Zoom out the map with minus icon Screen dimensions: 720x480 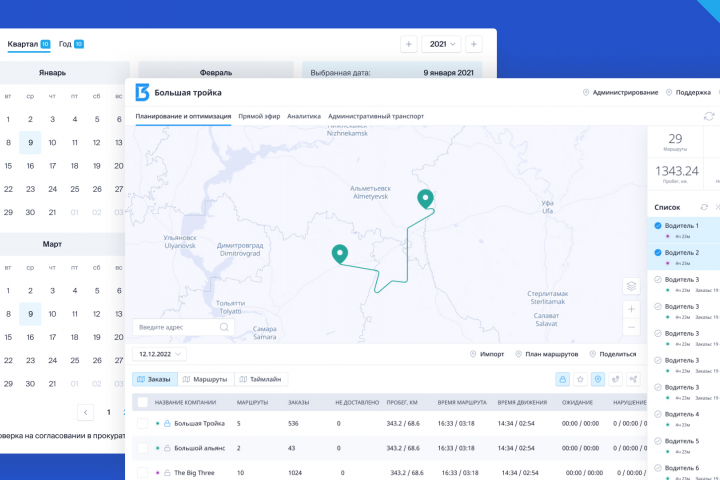click(x=631, y=327)
